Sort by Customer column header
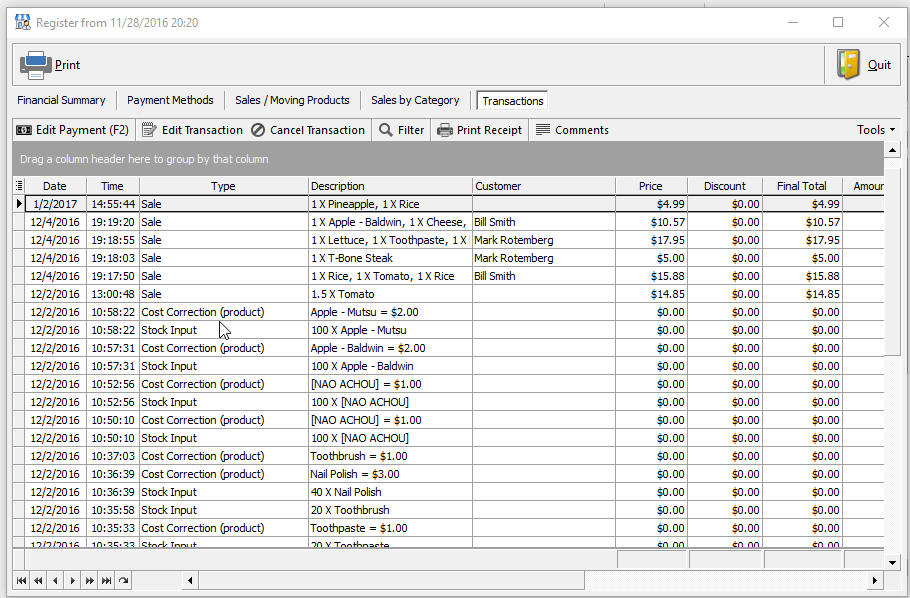 point(544,186)
